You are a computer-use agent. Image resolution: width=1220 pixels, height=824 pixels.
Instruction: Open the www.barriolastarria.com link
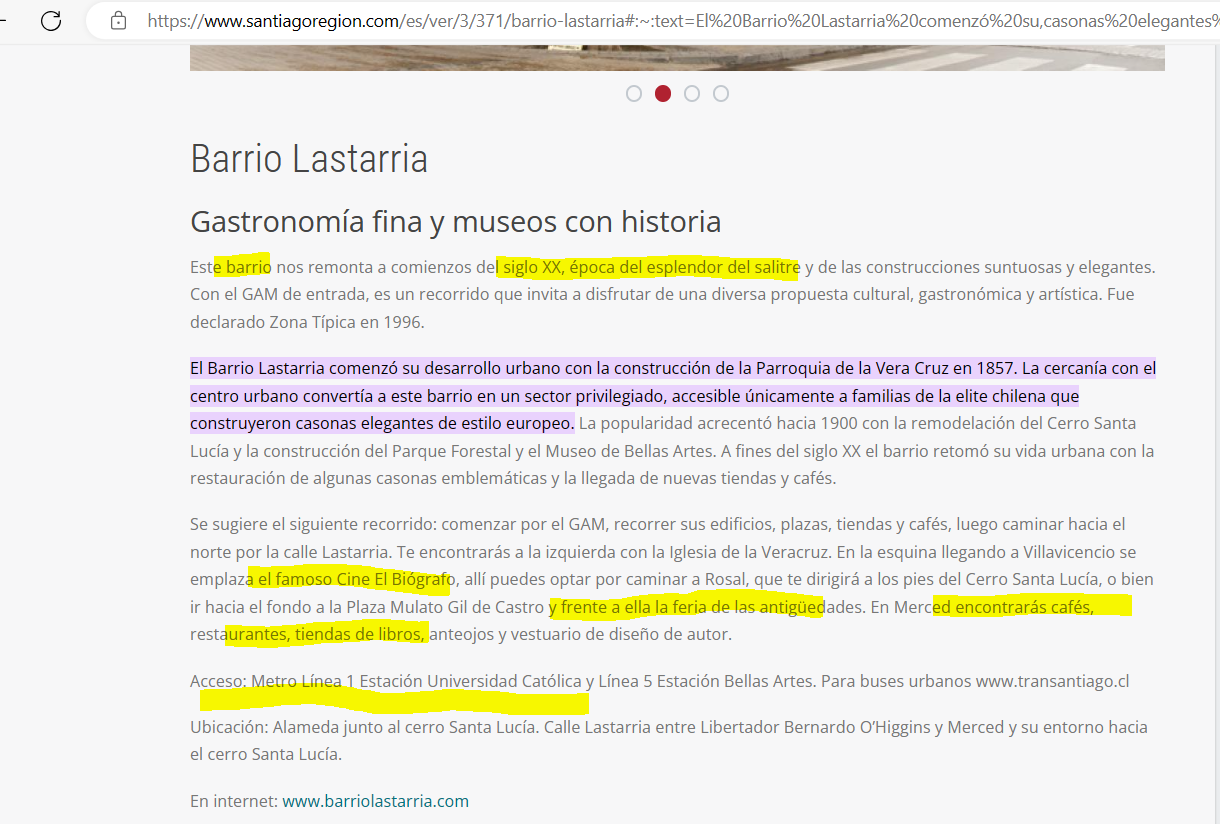[375, 801]
